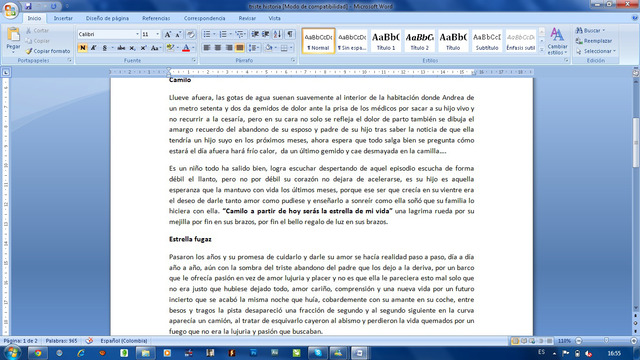The image size is (640, 360).
Task: Apply shading with paint bucket button
Action: point(269,48)
